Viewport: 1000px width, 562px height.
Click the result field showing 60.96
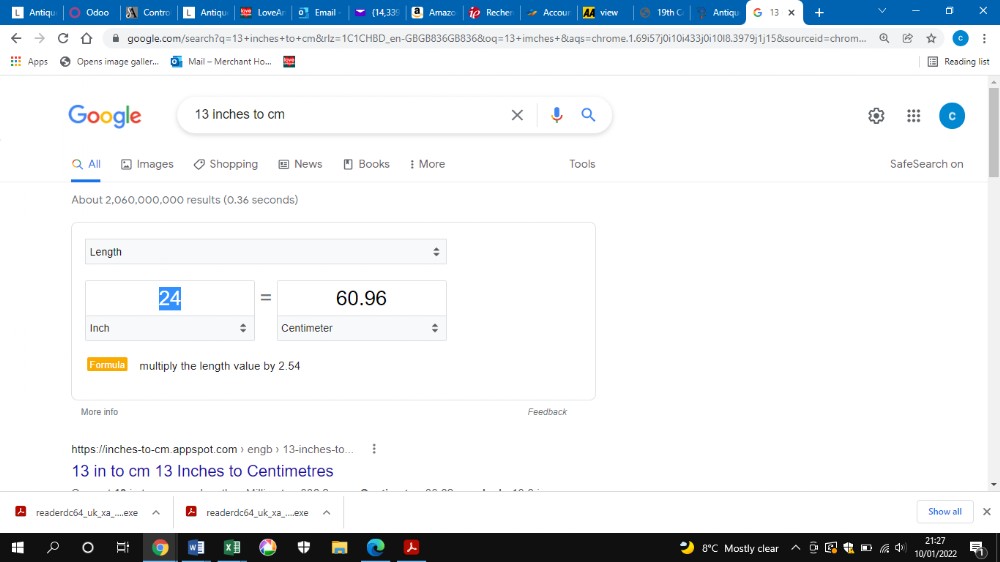point(362,298)
